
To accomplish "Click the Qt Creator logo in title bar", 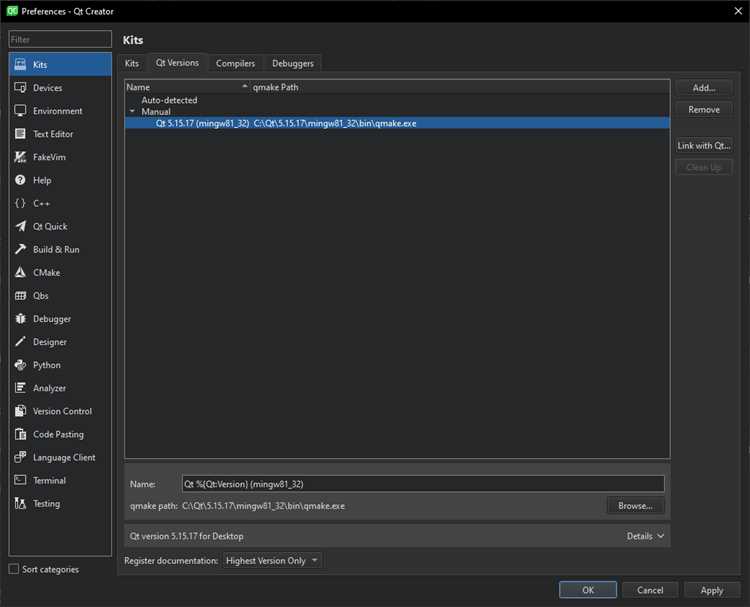I will [12, 11].
